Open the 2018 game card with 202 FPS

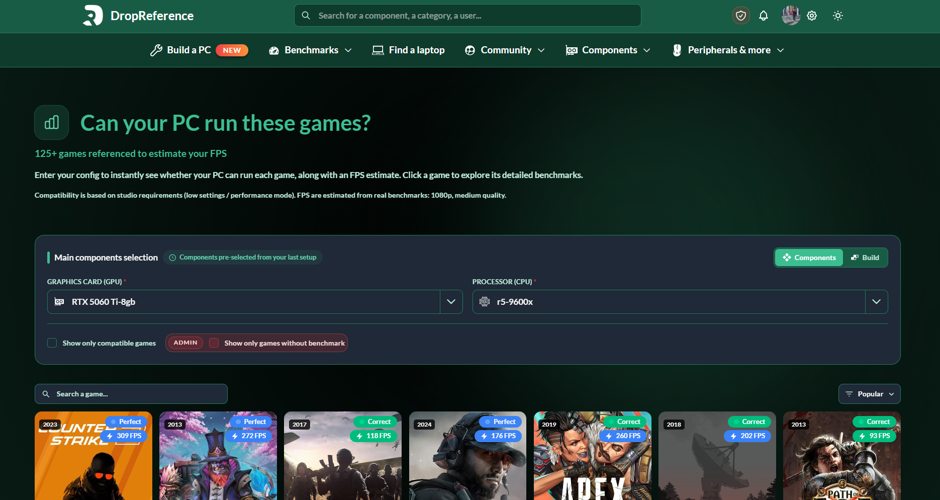[717, 456]
